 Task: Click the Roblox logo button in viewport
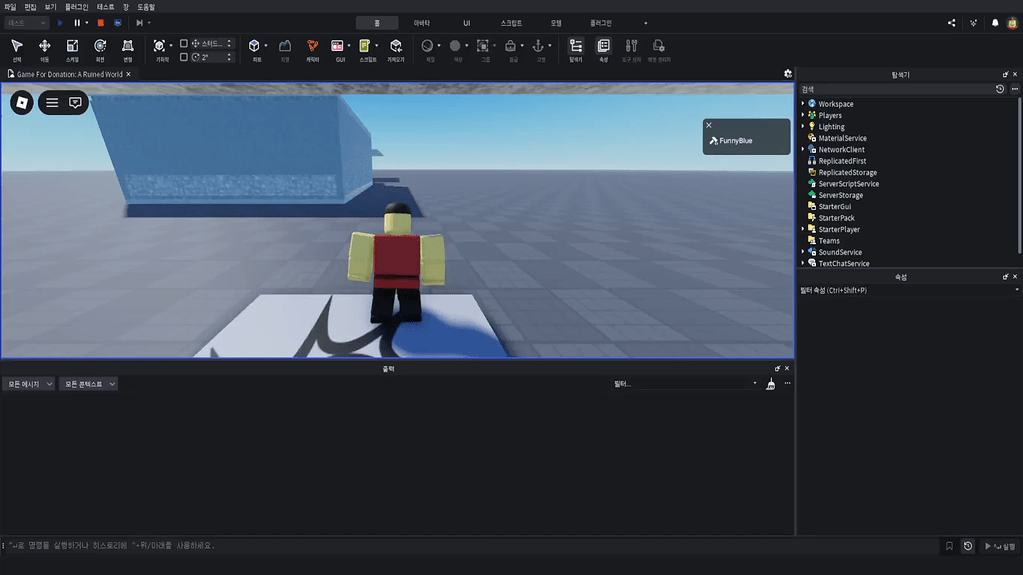22,102
